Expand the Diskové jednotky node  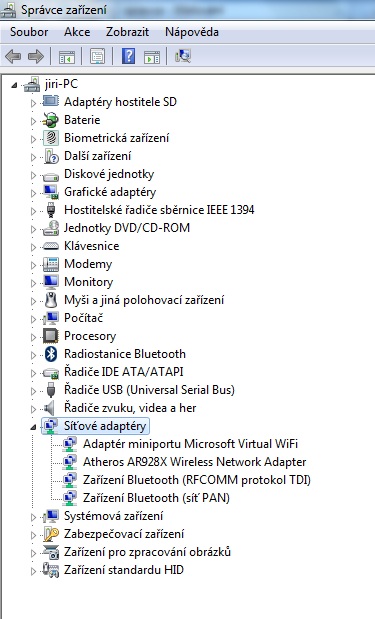point(33,175)
